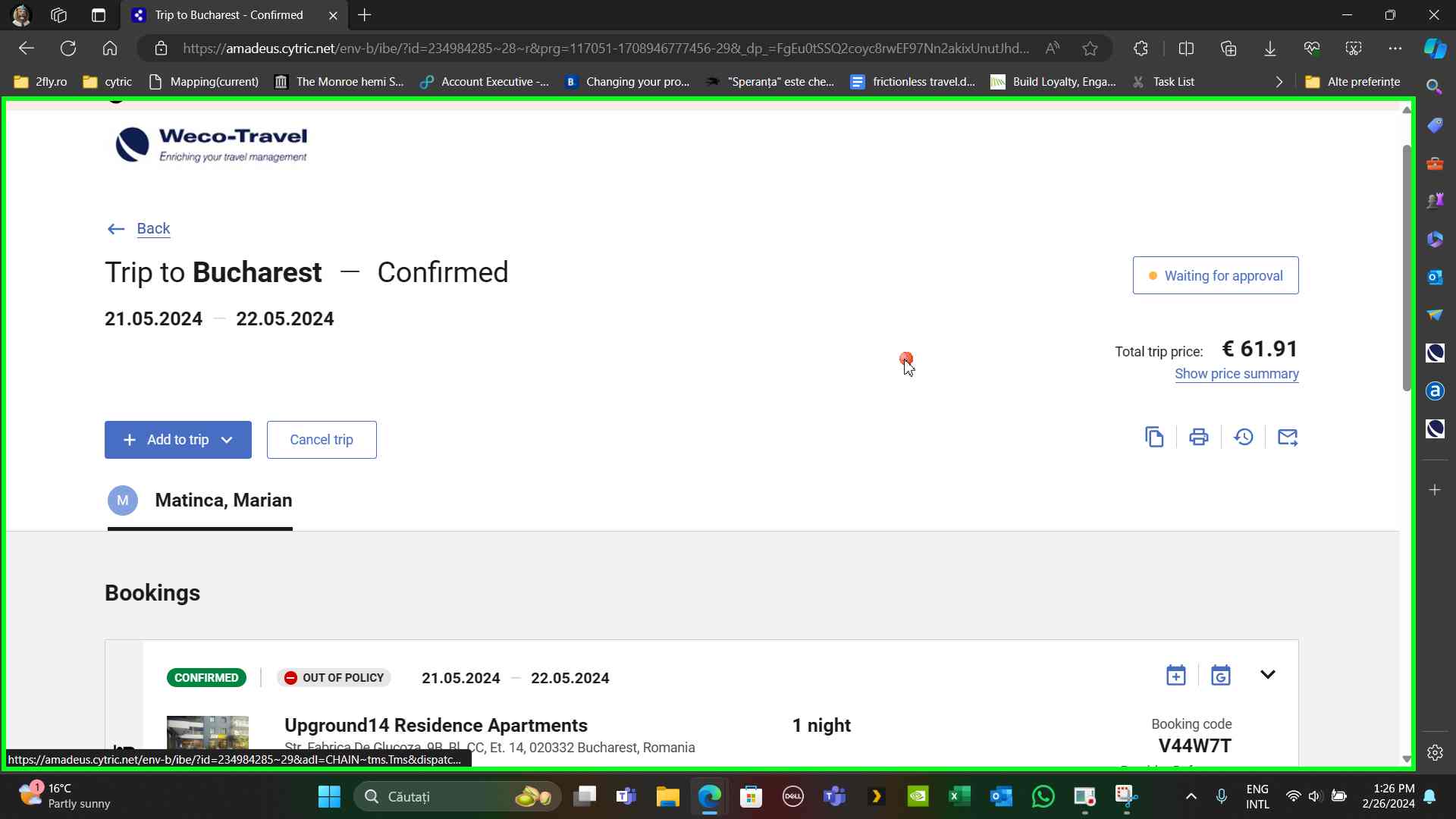Click the Cancel trip button
The image size is (1456, 819).
[322, 440]
